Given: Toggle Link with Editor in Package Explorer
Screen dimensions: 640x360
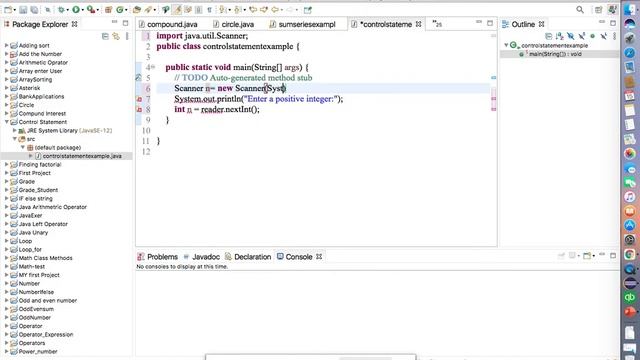Looking at the screenshot, I should click(116, 36).
